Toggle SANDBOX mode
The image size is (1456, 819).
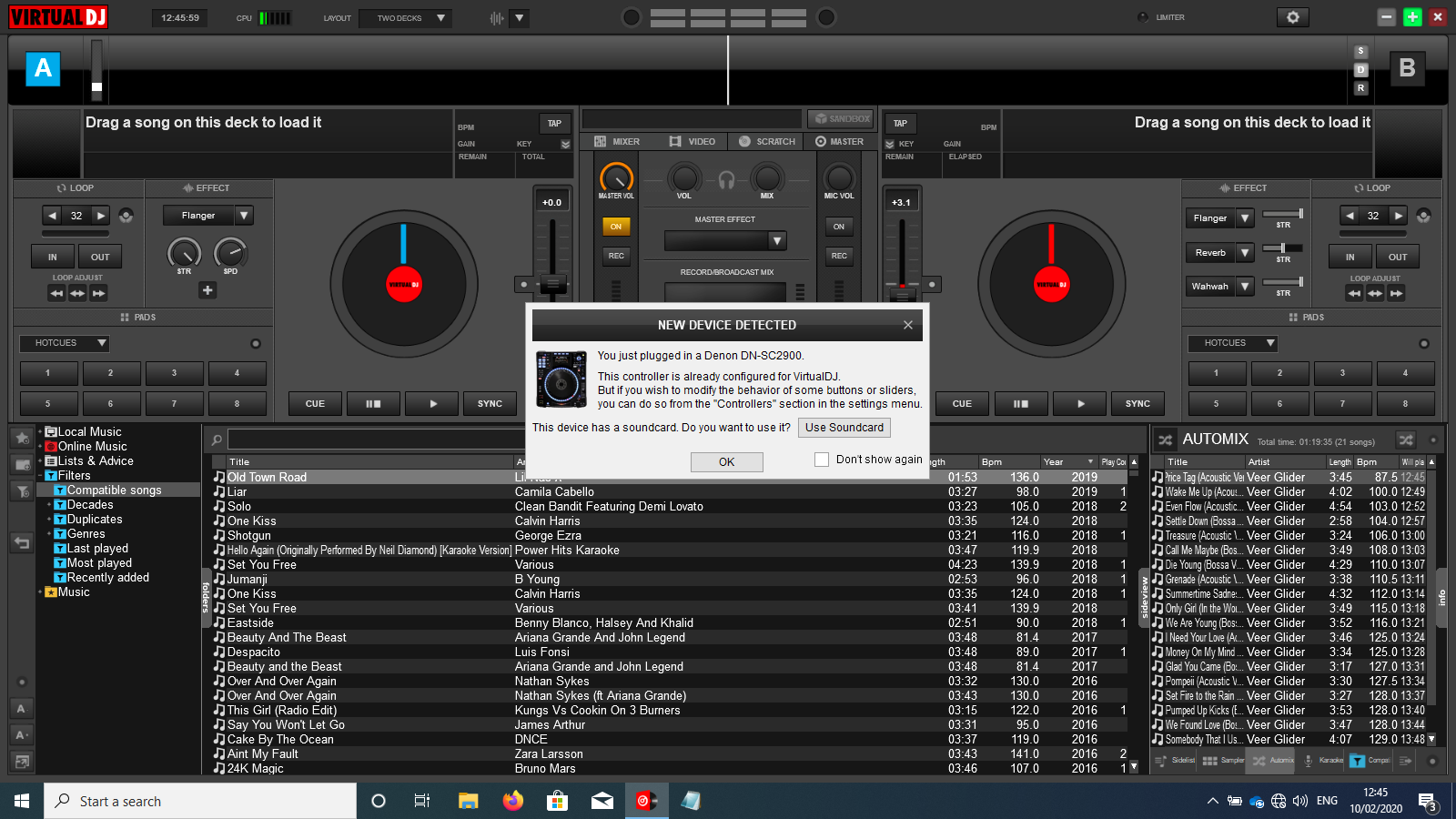point(840,118)
